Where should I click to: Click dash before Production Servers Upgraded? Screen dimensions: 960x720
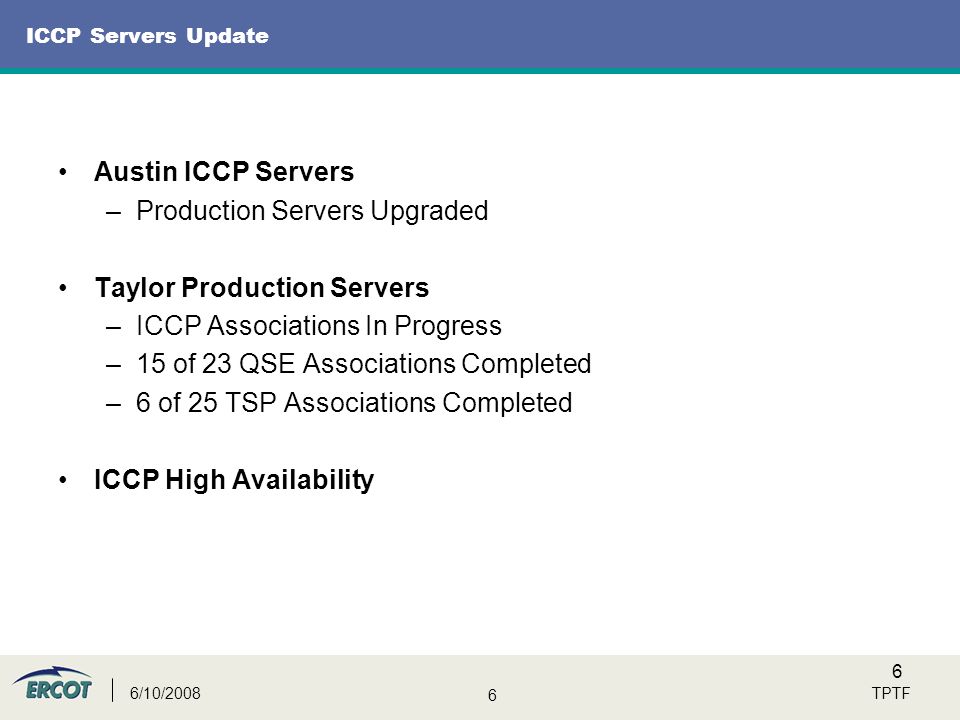[113, 212]
